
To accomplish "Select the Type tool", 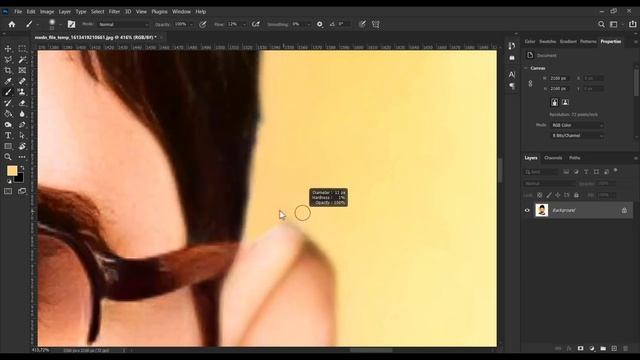I will point(8,135).
